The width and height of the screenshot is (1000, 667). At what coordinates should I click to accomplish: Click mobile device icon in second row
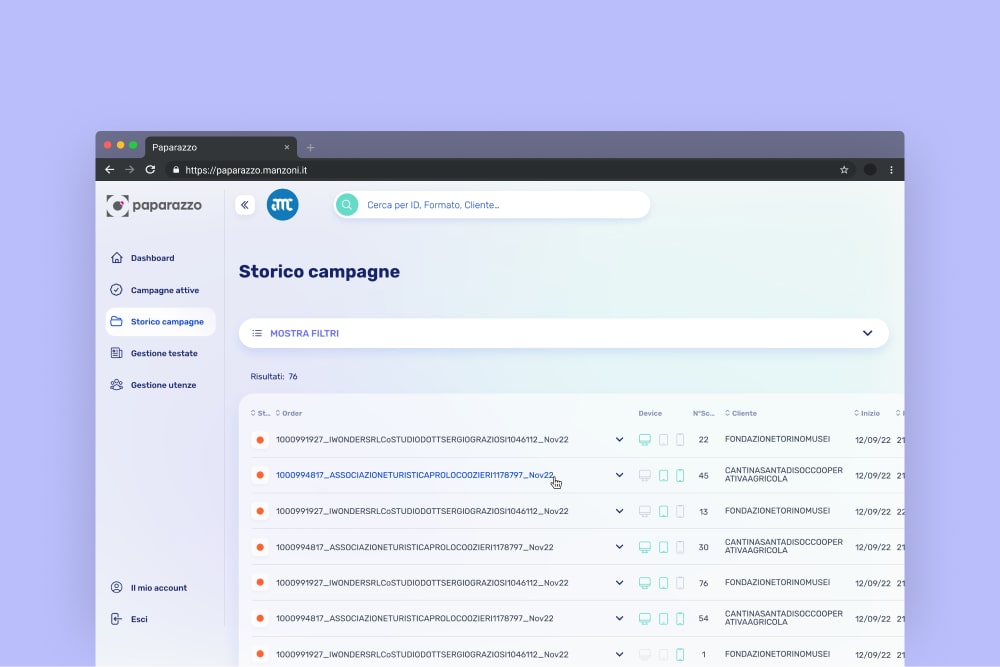pyautogui.click(x=680, y=475)
